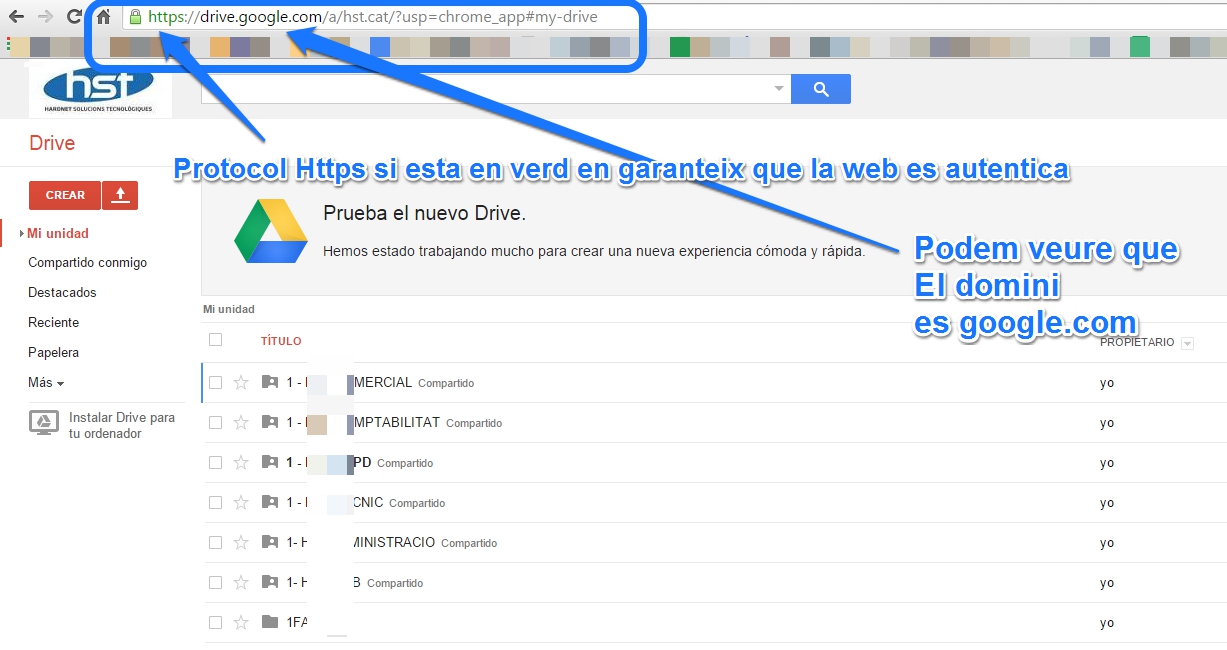This screenshot has height=650, width=1227.
Task: Open the browser home page icon
Action: pyautogui.click(x=103, y=17)
